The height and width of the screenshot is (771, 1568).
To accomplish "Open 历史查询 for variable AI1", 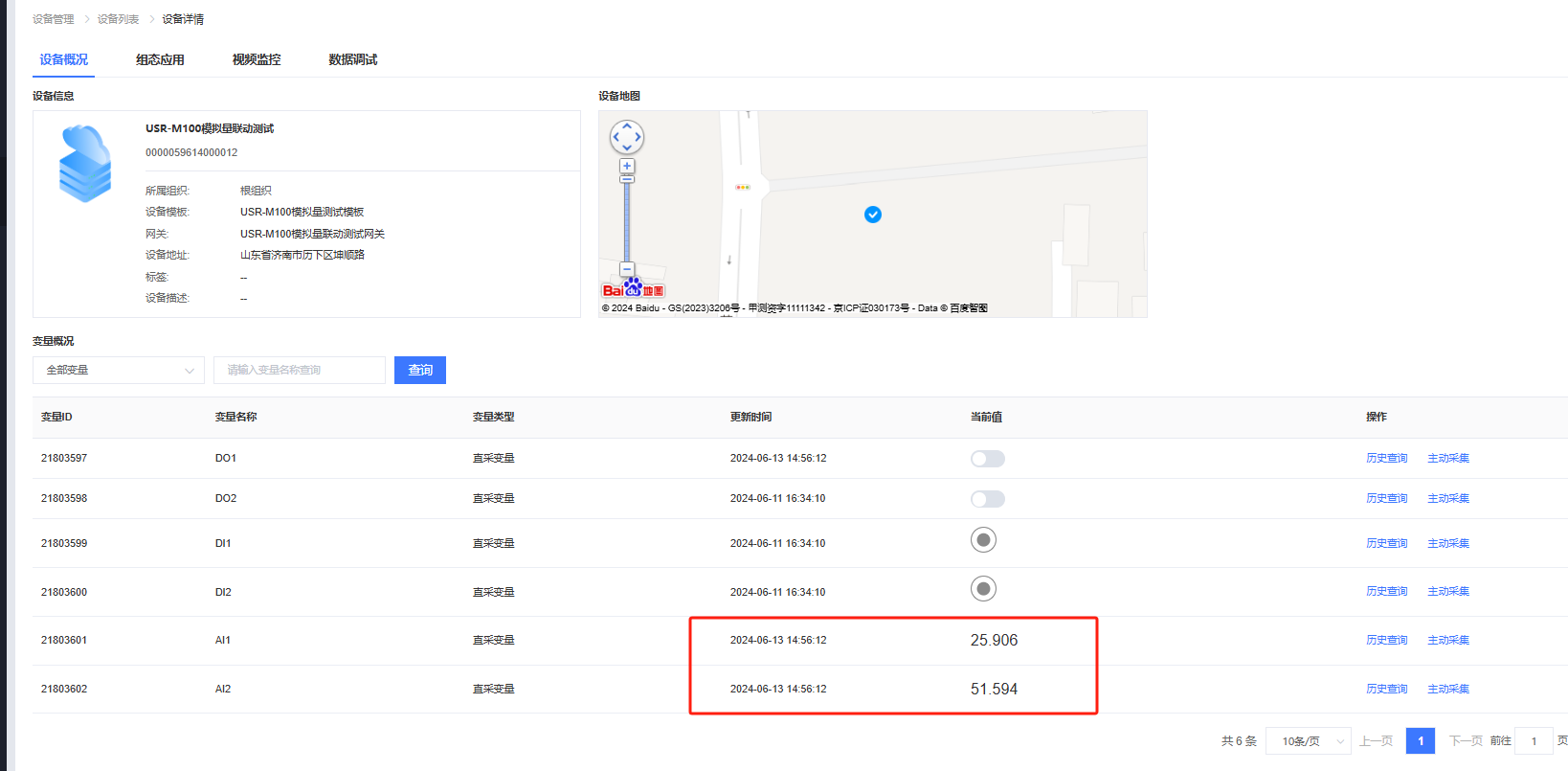I will 1386,641.
